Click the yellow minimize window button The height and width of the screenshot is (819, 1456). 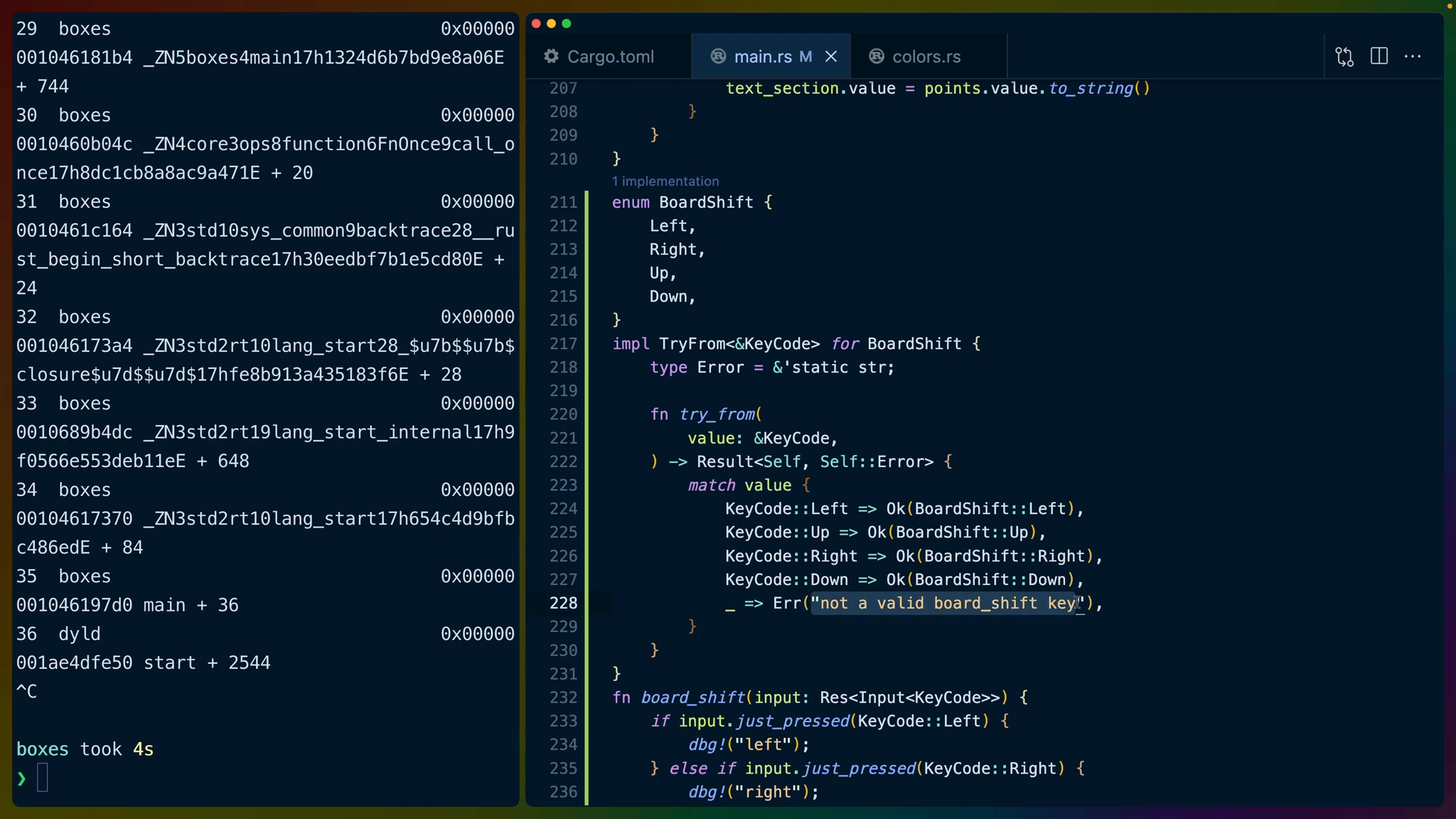(x=551, y=23)
